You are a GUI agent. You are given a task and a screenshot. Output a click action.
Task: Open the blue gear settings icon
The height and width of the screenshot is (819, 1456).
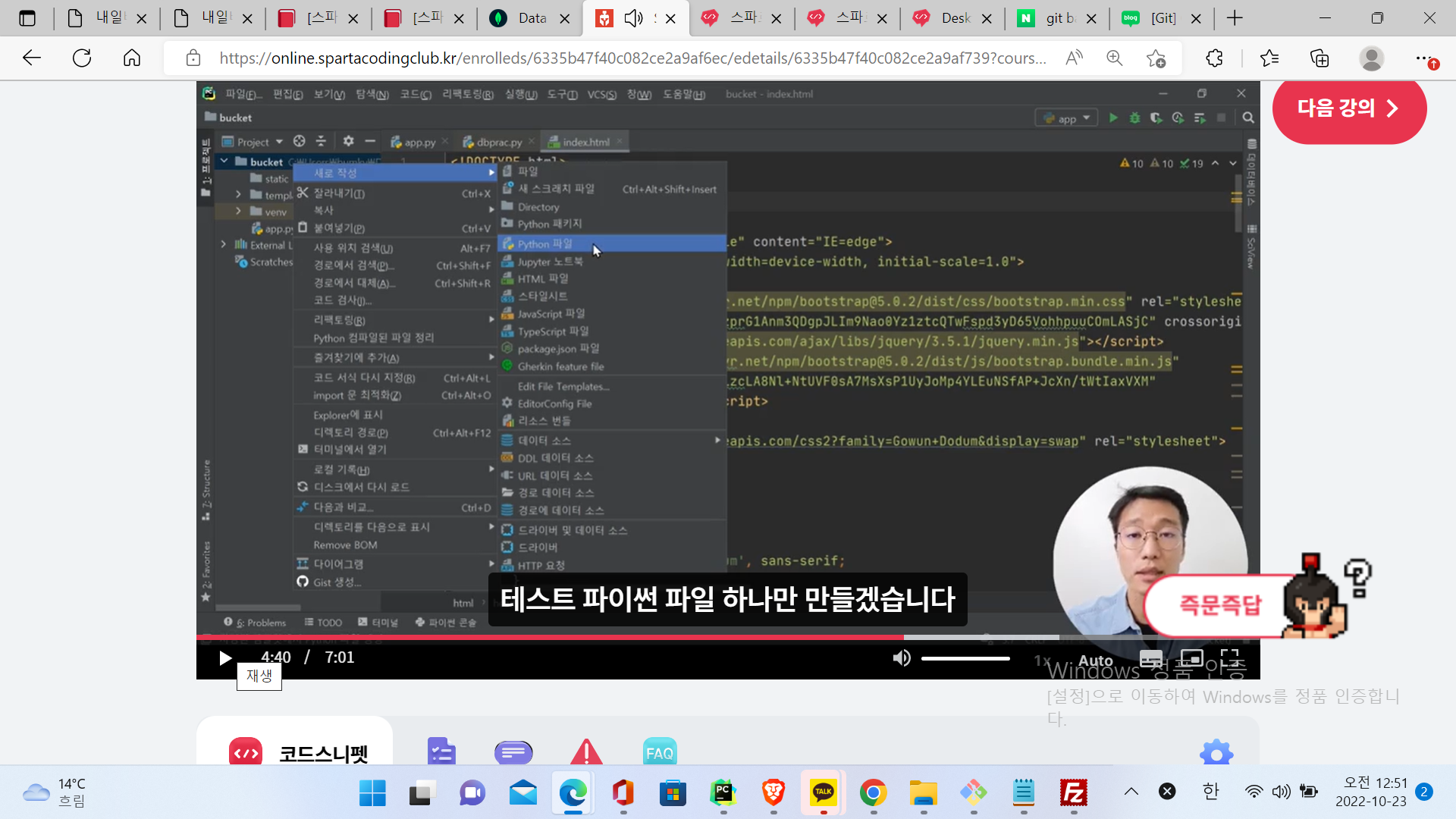[x=1216, y=752]
